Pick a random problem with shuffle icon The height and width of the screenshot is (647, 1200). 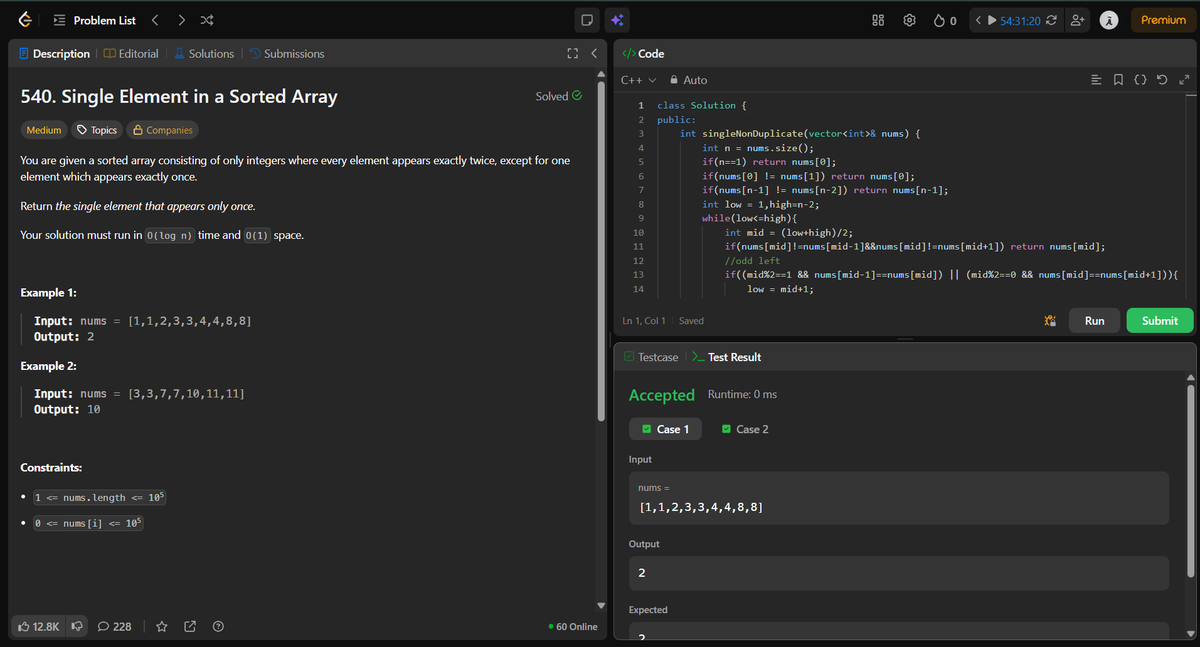coord(206,20)
